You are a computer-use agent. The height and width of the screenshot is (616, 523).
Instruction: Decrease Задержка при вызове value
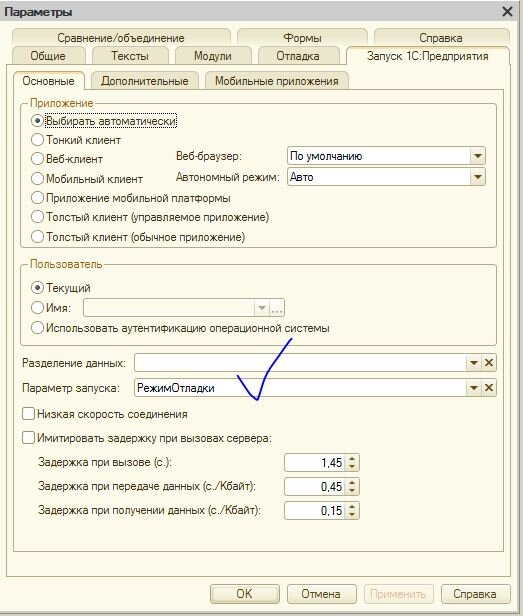(352, 467)
